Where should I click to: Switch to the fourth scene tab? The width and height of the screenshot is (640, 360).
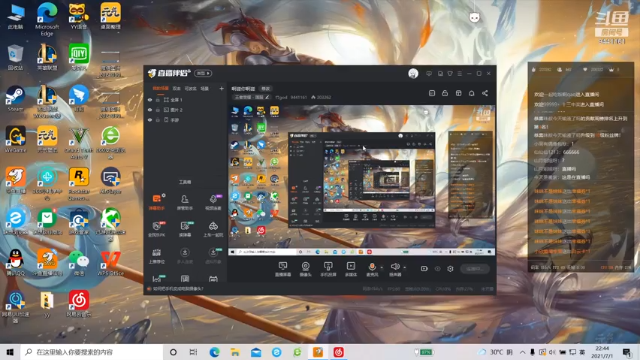tap(204, 89)
